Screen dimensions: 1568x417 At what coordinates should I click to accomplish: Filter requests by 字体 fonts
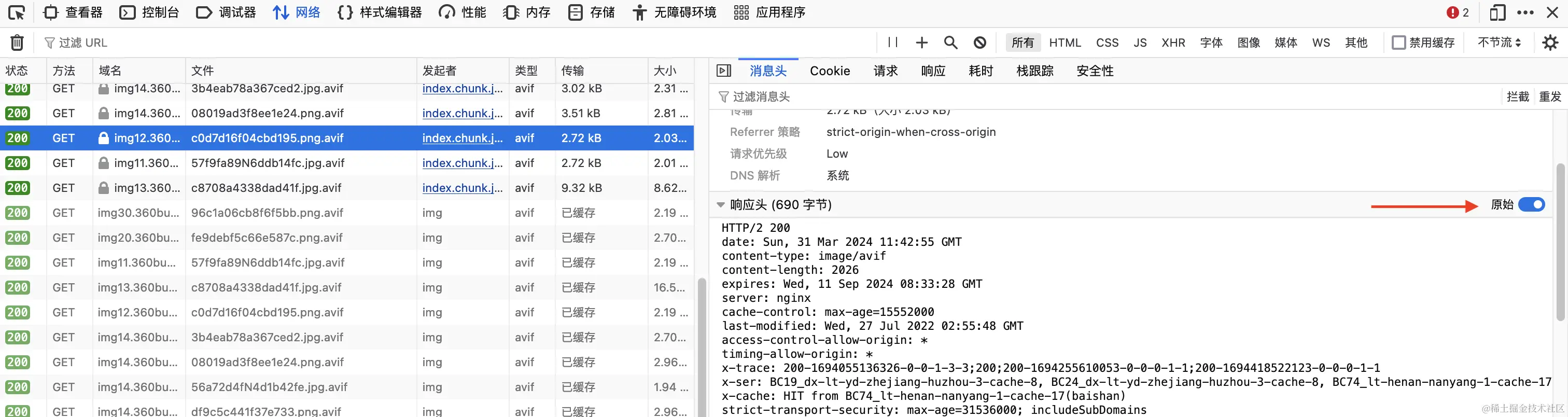point(1211,43)
